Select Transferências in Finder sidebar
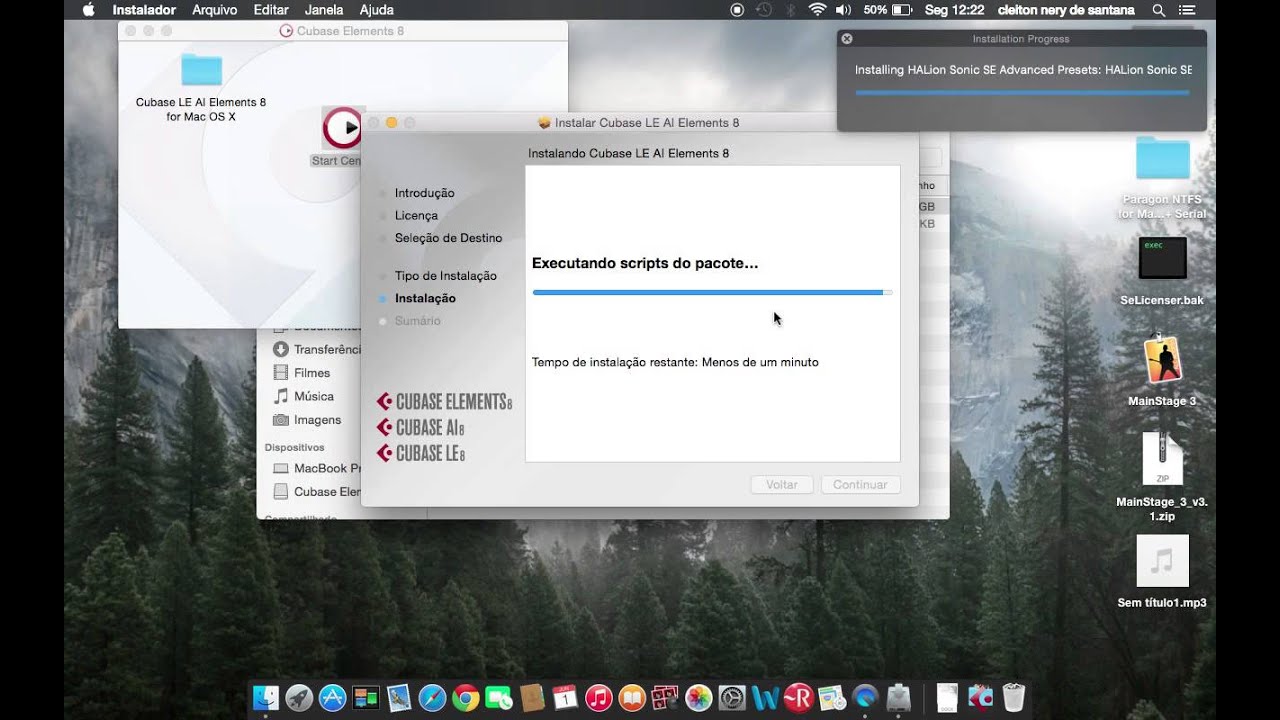 318,349
